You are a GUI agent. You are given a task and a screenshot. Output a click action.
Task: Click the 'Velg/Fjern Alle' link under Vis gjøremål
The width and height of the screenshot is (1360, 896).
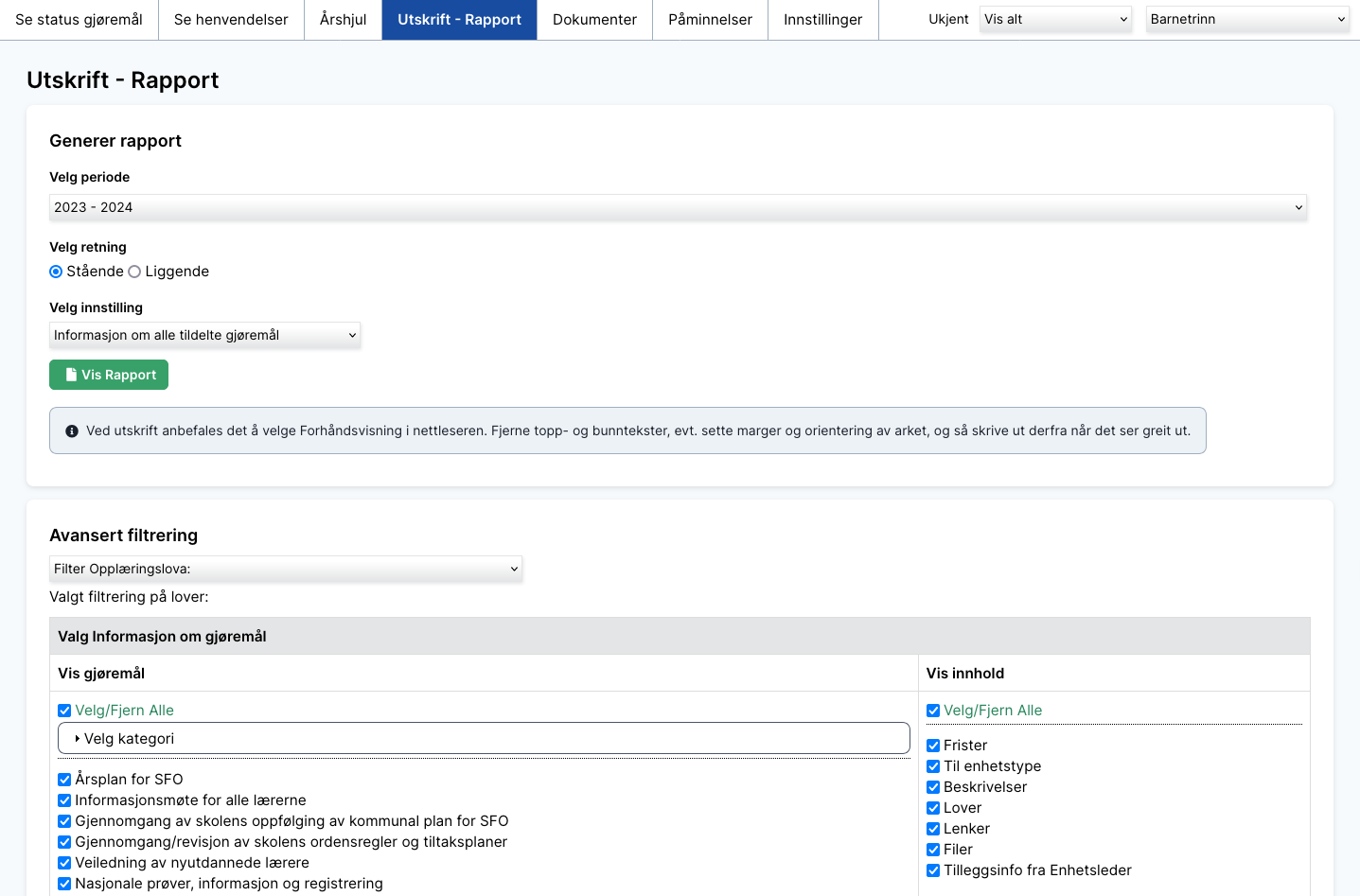125,711
